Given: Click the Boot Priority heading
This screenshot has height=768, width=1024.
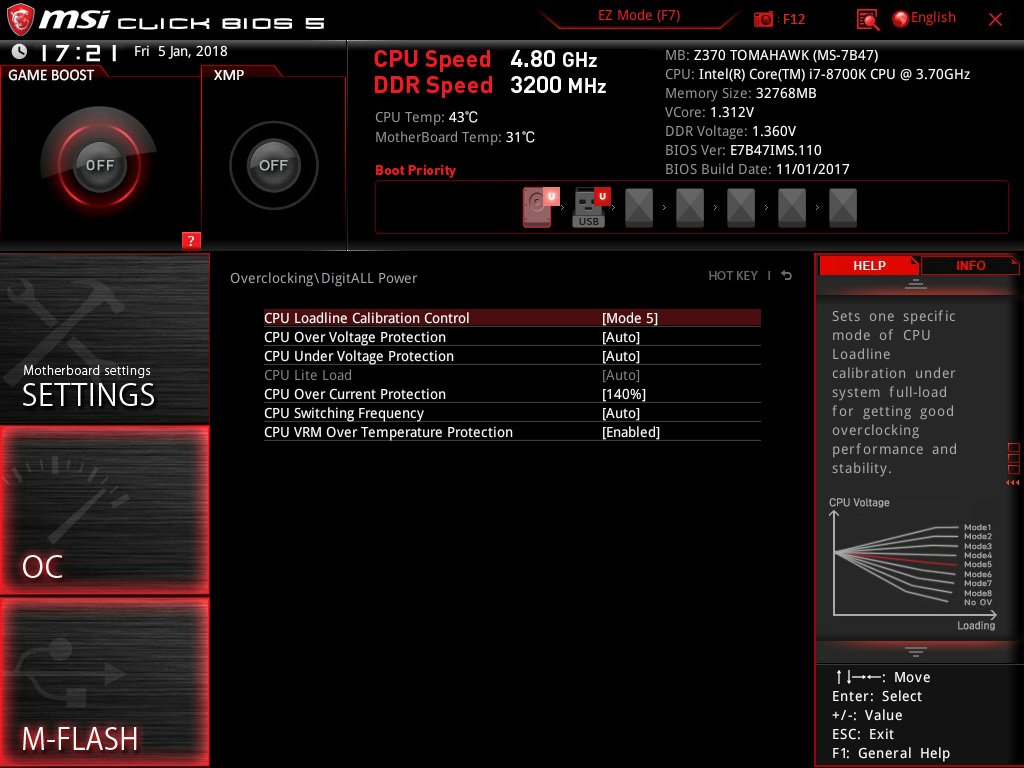Looking at the screenshot, I should click(415, 170).
